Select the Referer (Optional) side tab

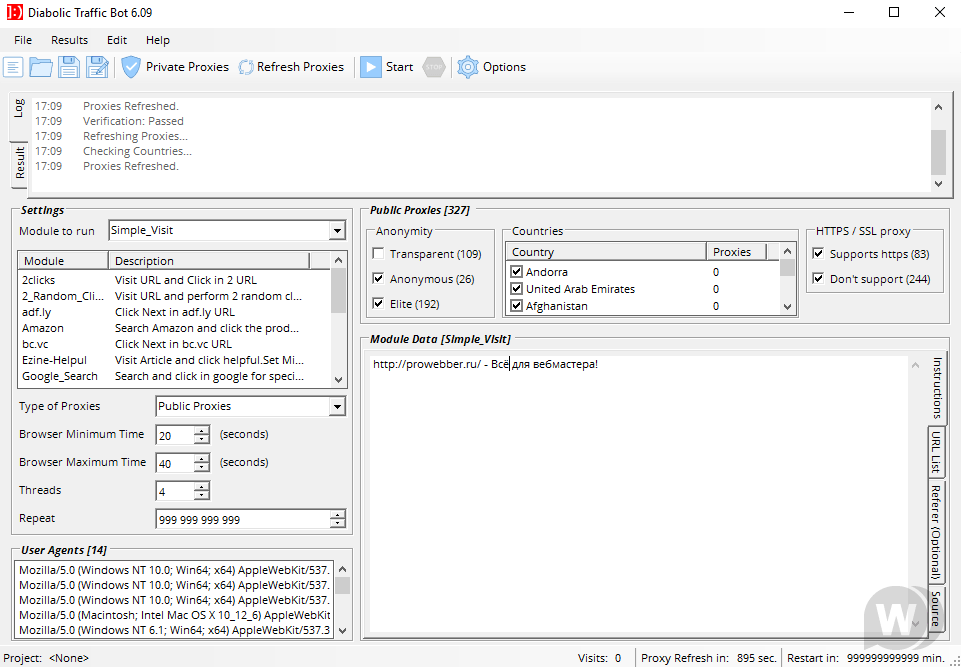936,532
